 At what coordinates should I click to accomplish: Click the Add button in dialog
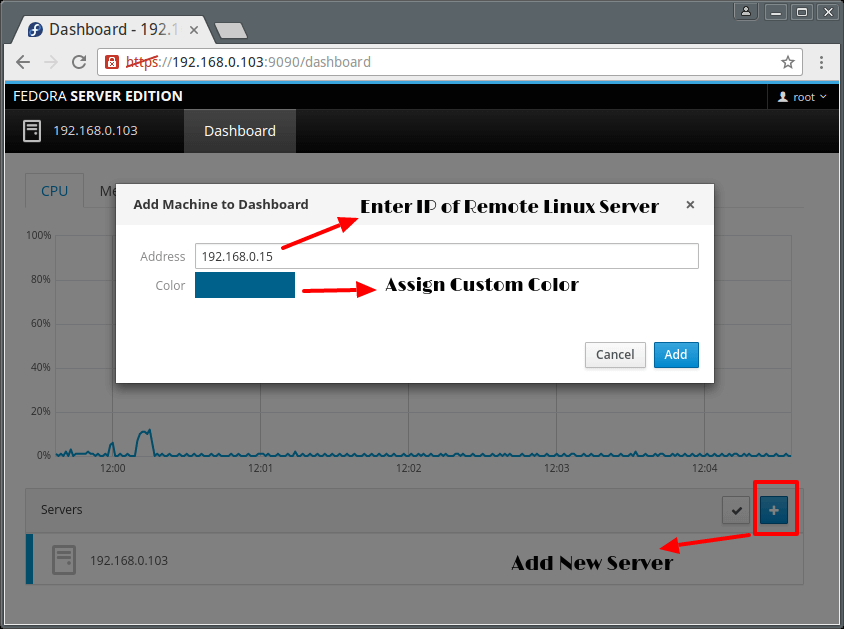676,355
